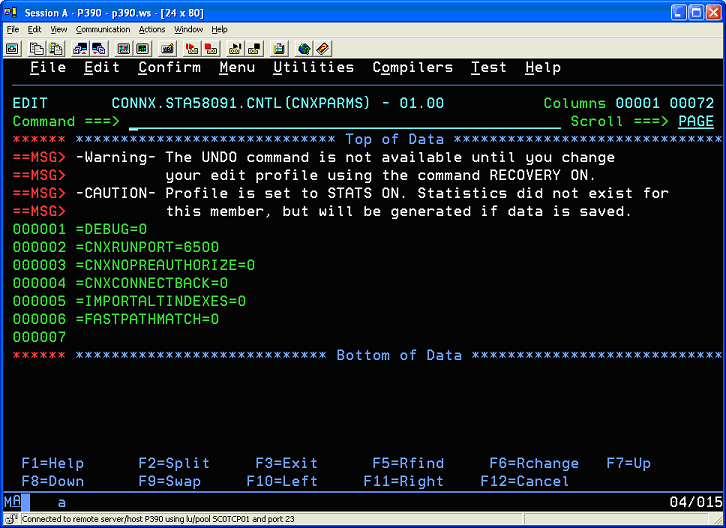Select Compilers in the ISPF action bar
The image size is (726, 528).
click(x=413, y=68)
